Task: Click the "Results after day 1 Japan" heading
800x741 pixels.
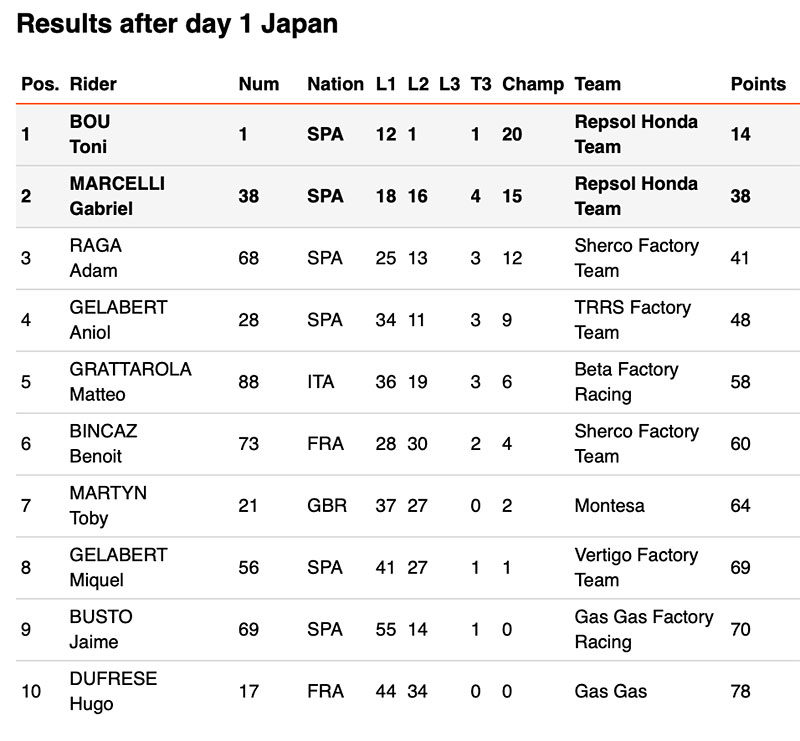Action: [177, 26]
